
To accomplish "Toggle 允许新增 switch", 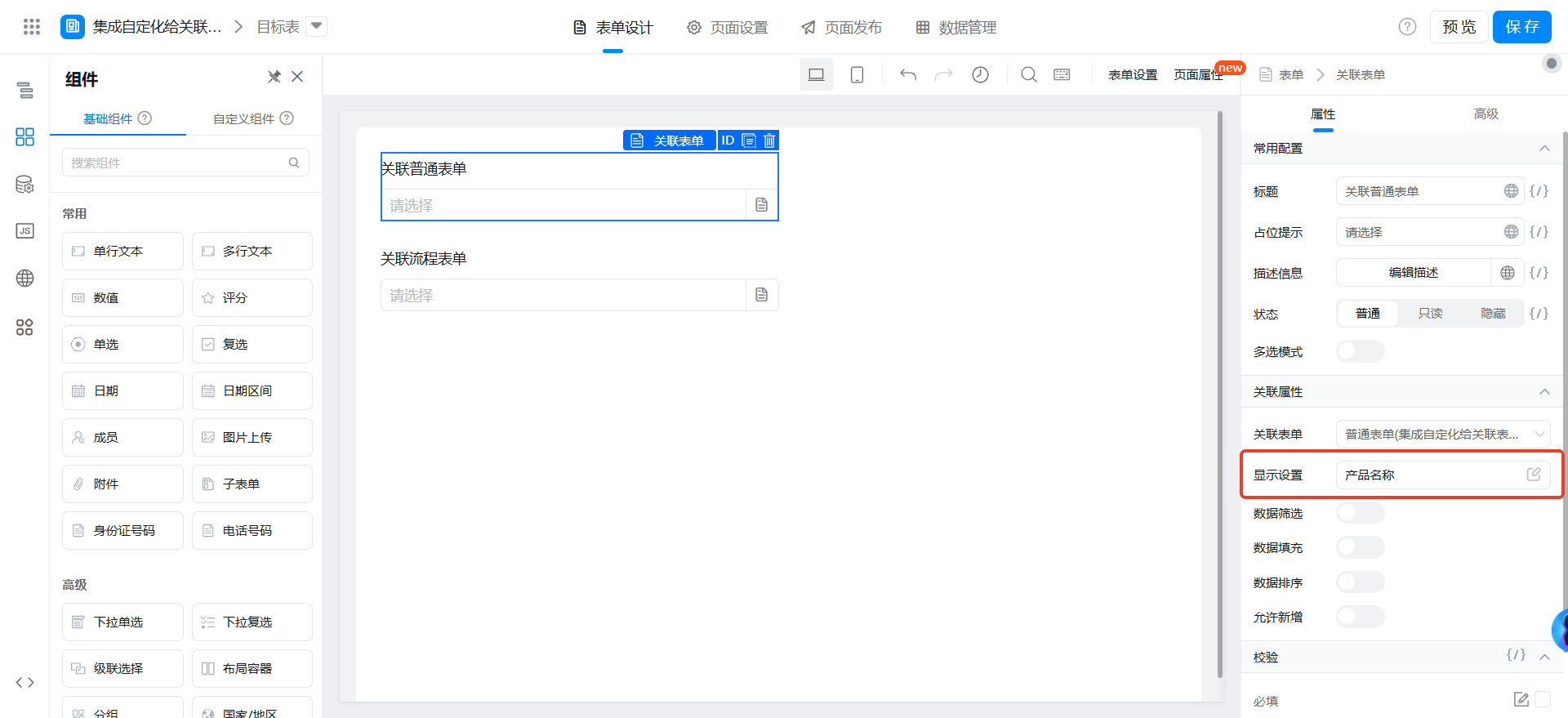I will (x=1360, y=617).
